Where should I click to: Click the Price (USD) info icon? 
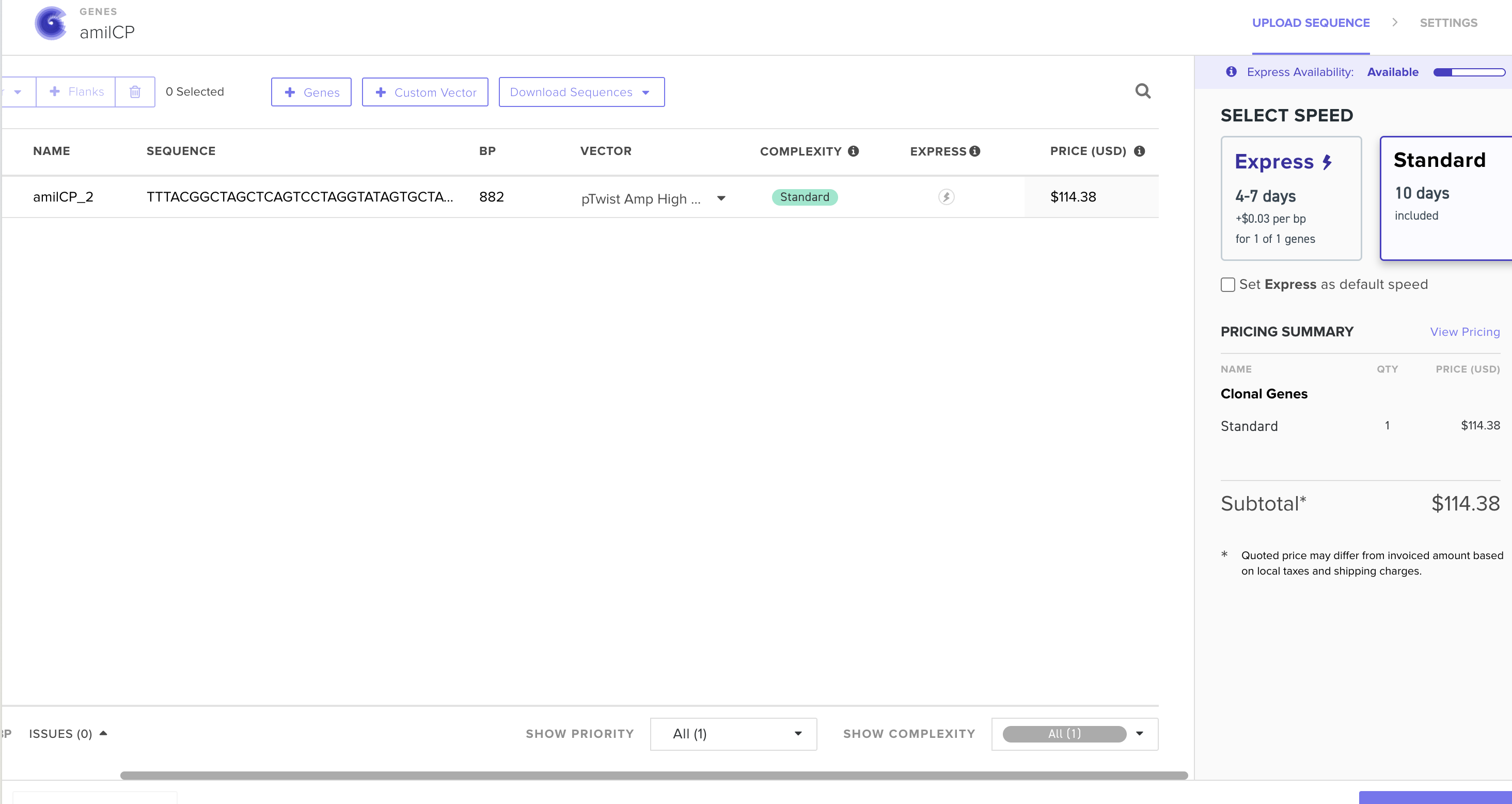coord(1139,151)
